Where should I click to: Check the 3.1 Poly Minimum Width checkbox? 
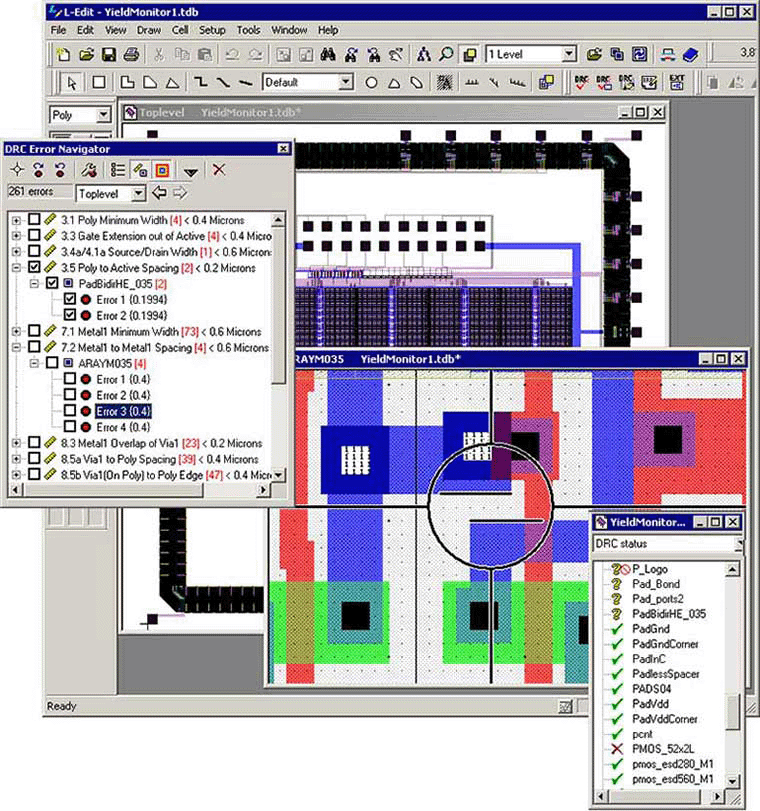click(34, 220)
